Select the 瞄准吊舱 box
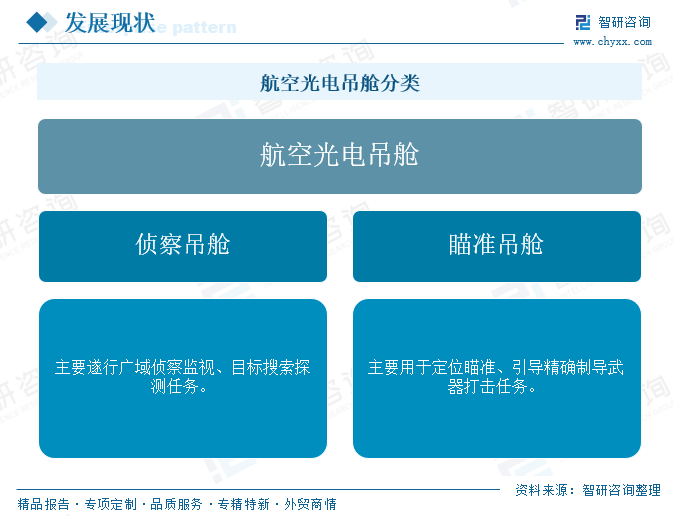Viewport: 673px width, 516px height. point(497,246)
